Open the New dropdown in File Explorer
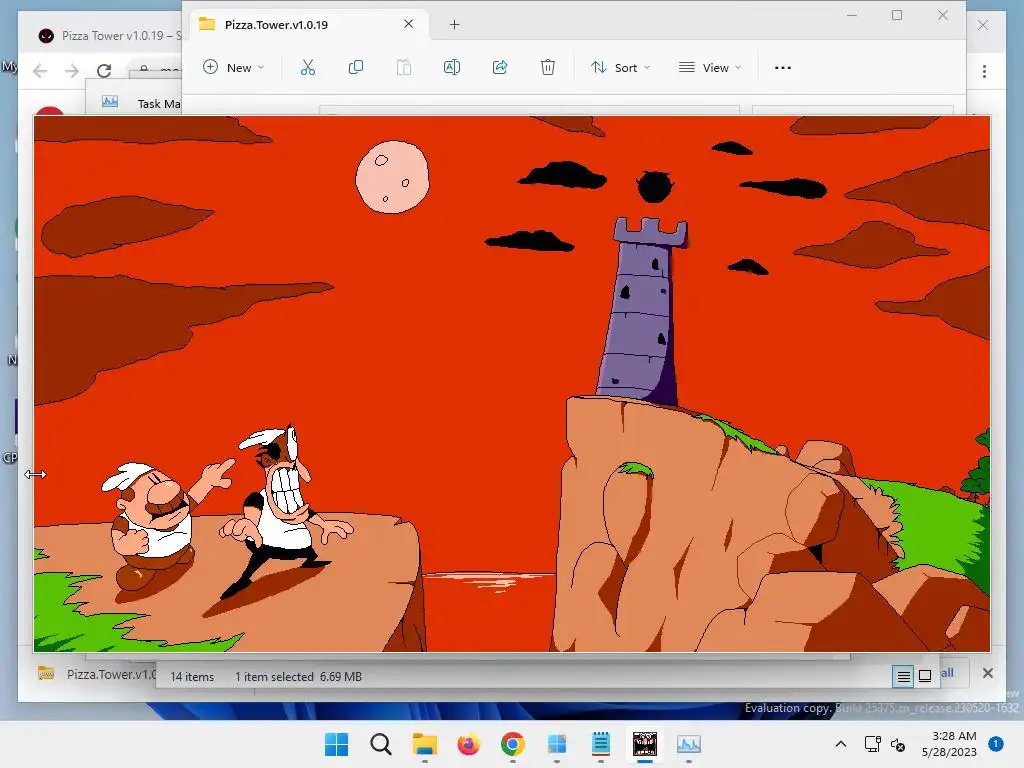This screenshot has height=768, width=1024. (233, 67)
